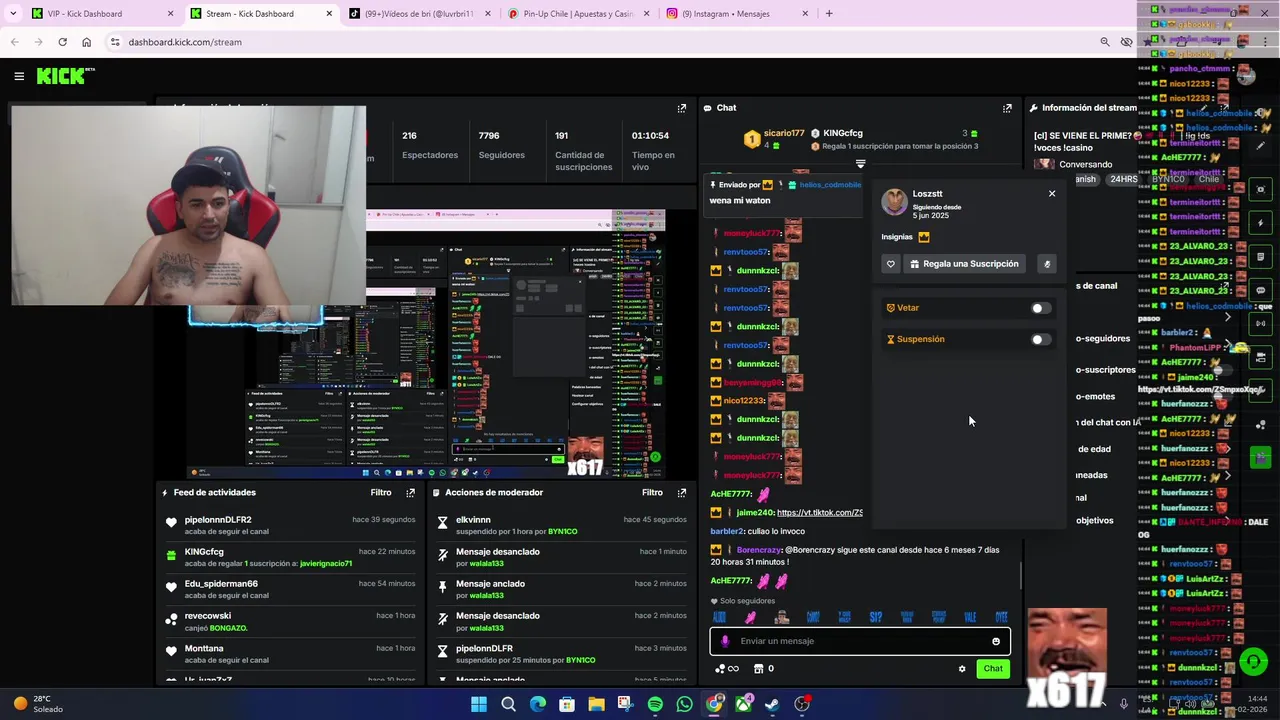The height and width of the screenshot is (720, 1280).
Task: Insert the ALOOO quick emote
Action: click(719, 617)
